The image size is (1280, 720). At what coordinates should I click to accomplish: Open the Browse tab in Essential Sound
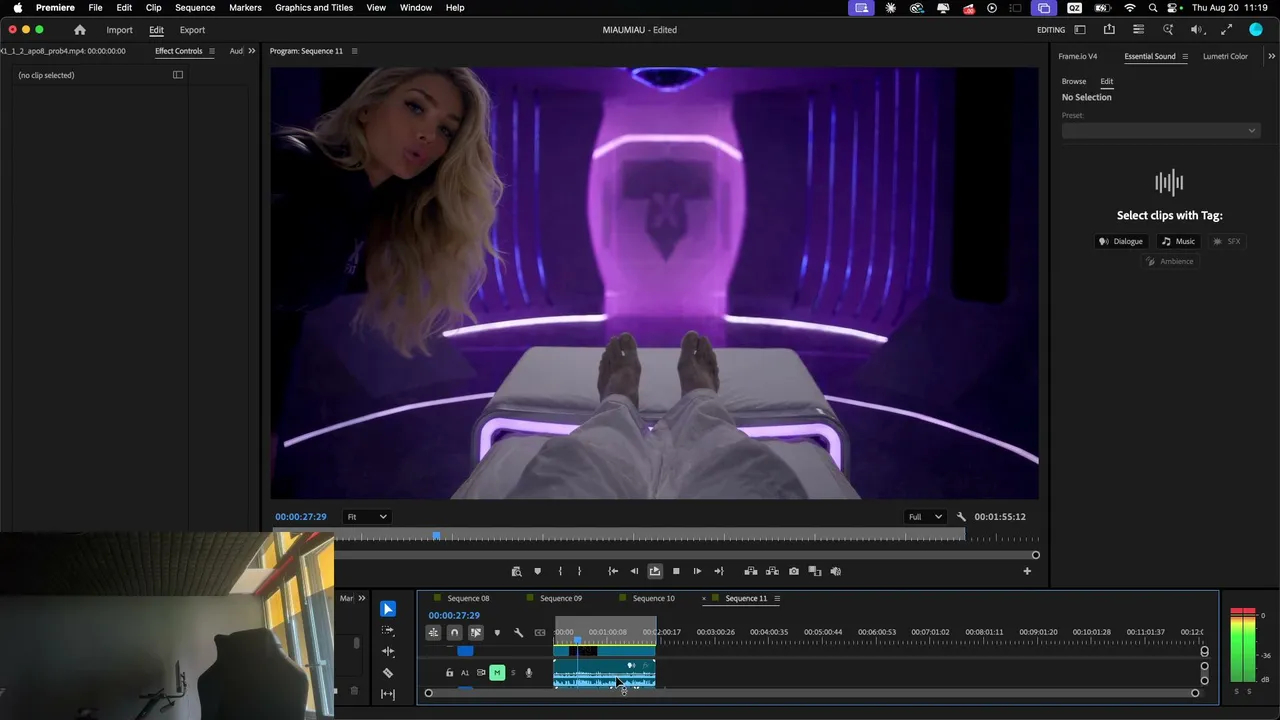1074,81
